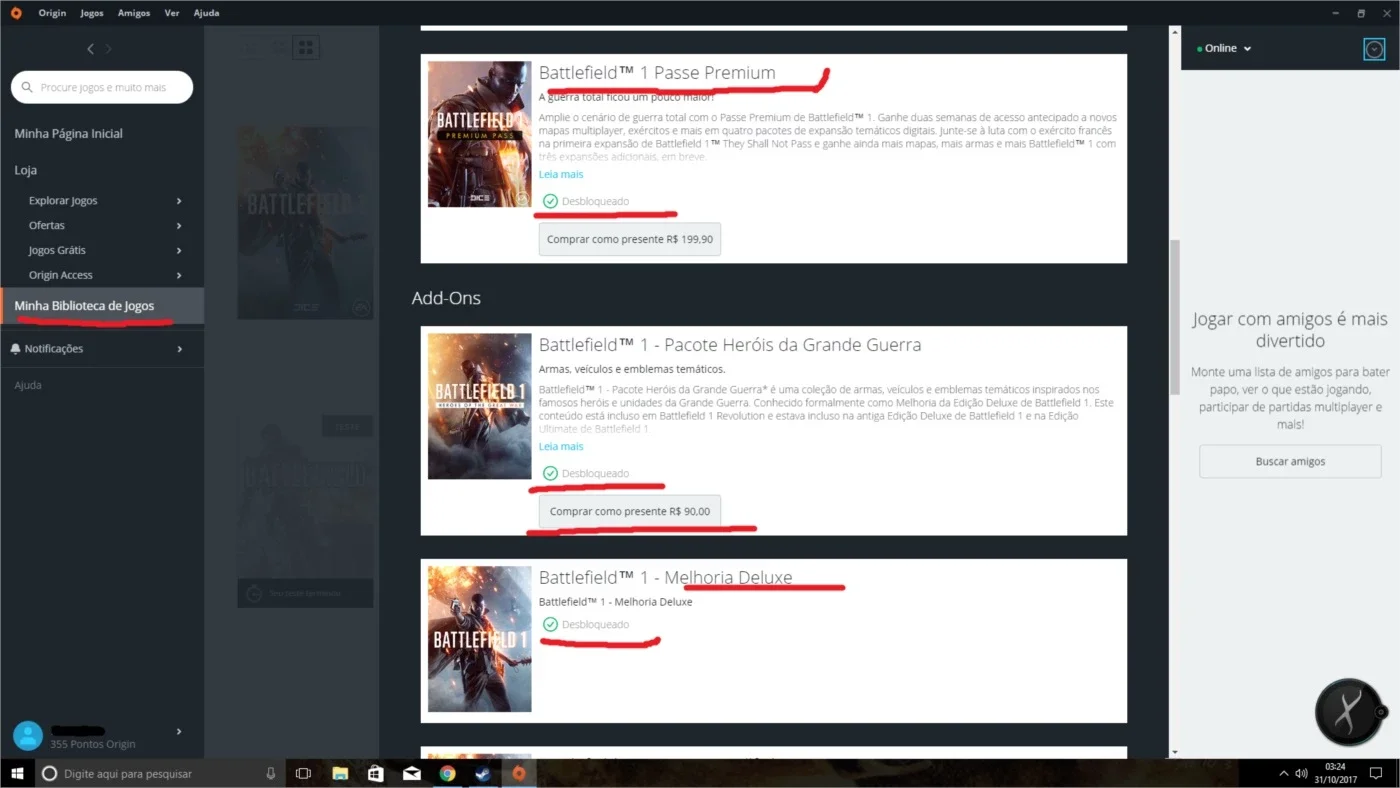
Task: Click the Battlefield 1 Premium Pass cover image
Action: tap(480, 134)
